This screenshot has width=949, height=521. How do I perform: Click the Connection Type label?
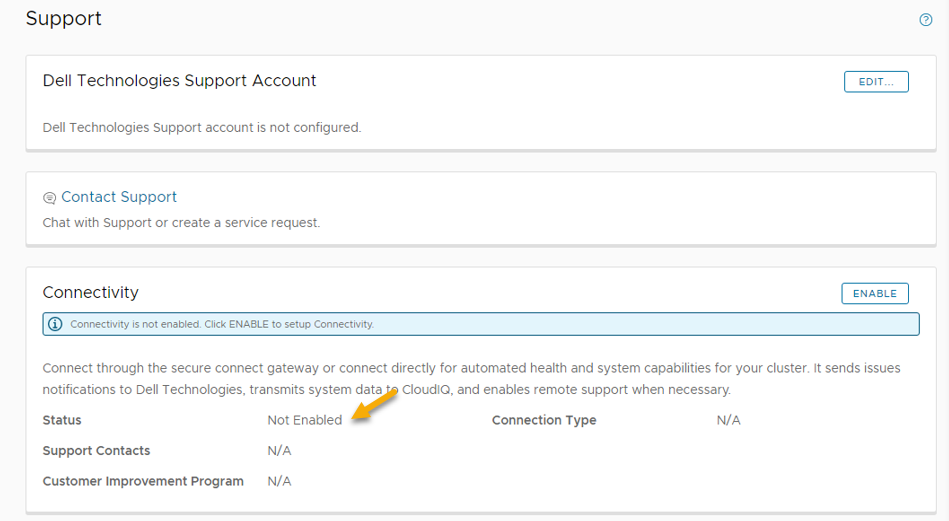point(544,420)
